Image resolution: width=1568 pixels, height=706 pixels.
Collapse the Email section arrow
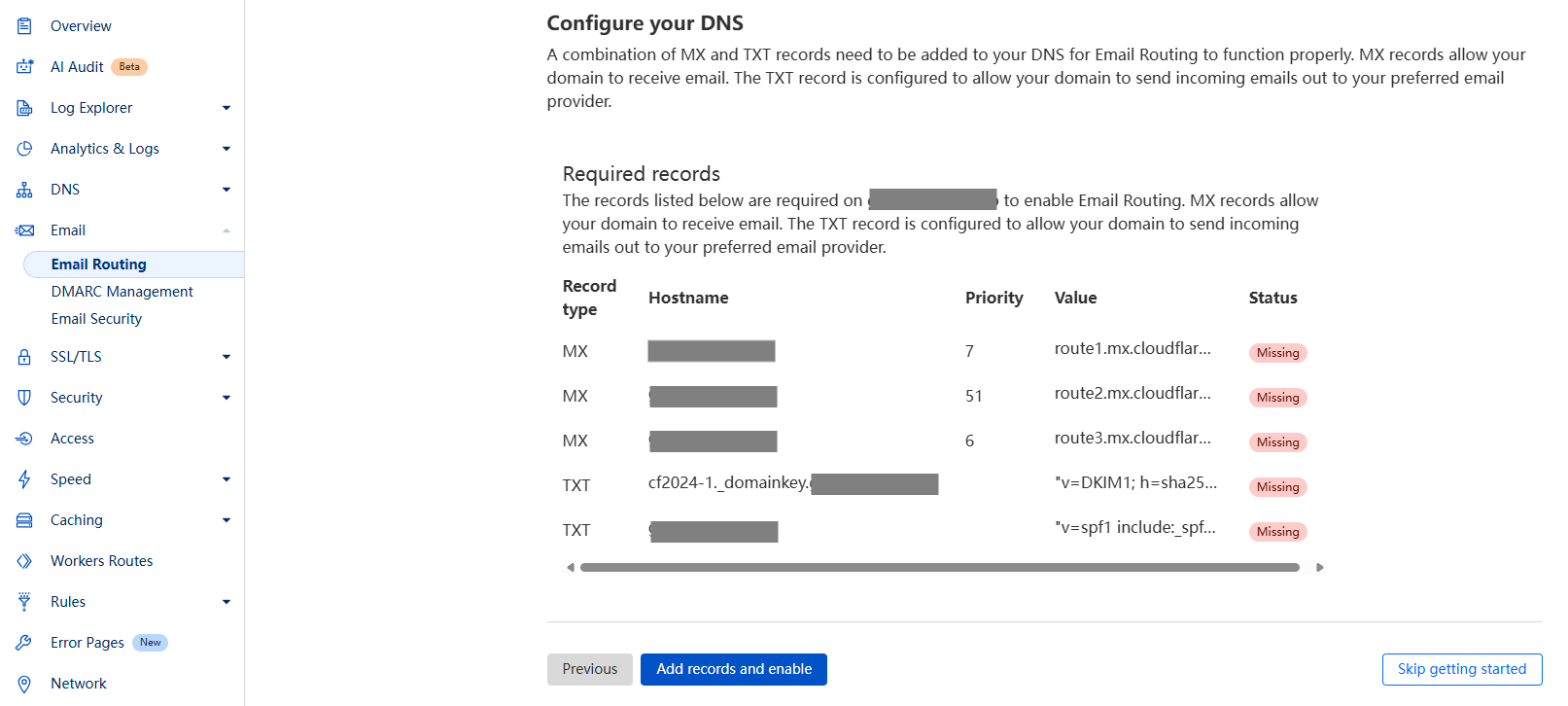[x=226, y=230]
